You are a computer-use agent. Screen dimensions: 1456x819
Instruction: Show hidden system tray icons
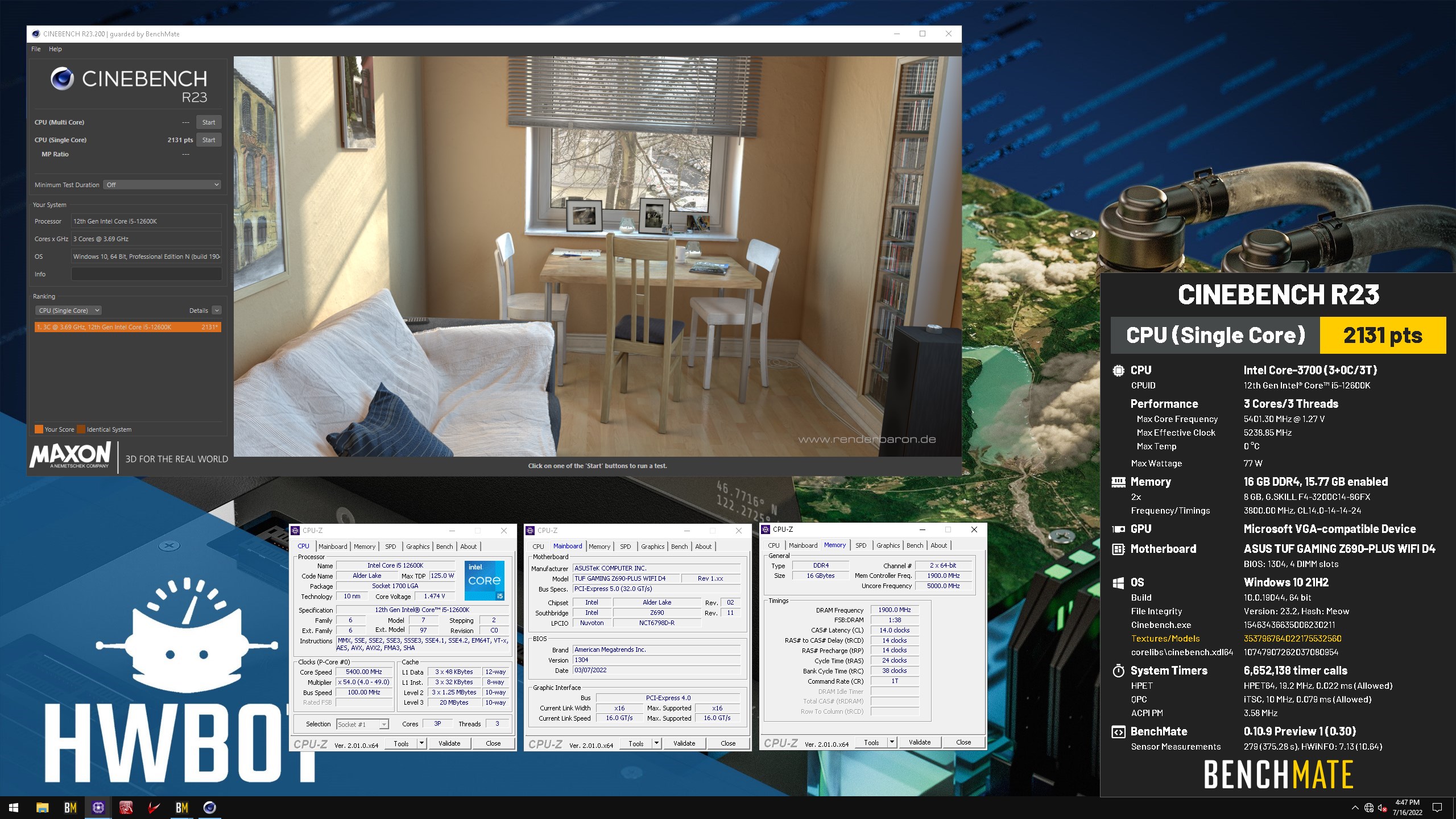point(1355,808)
